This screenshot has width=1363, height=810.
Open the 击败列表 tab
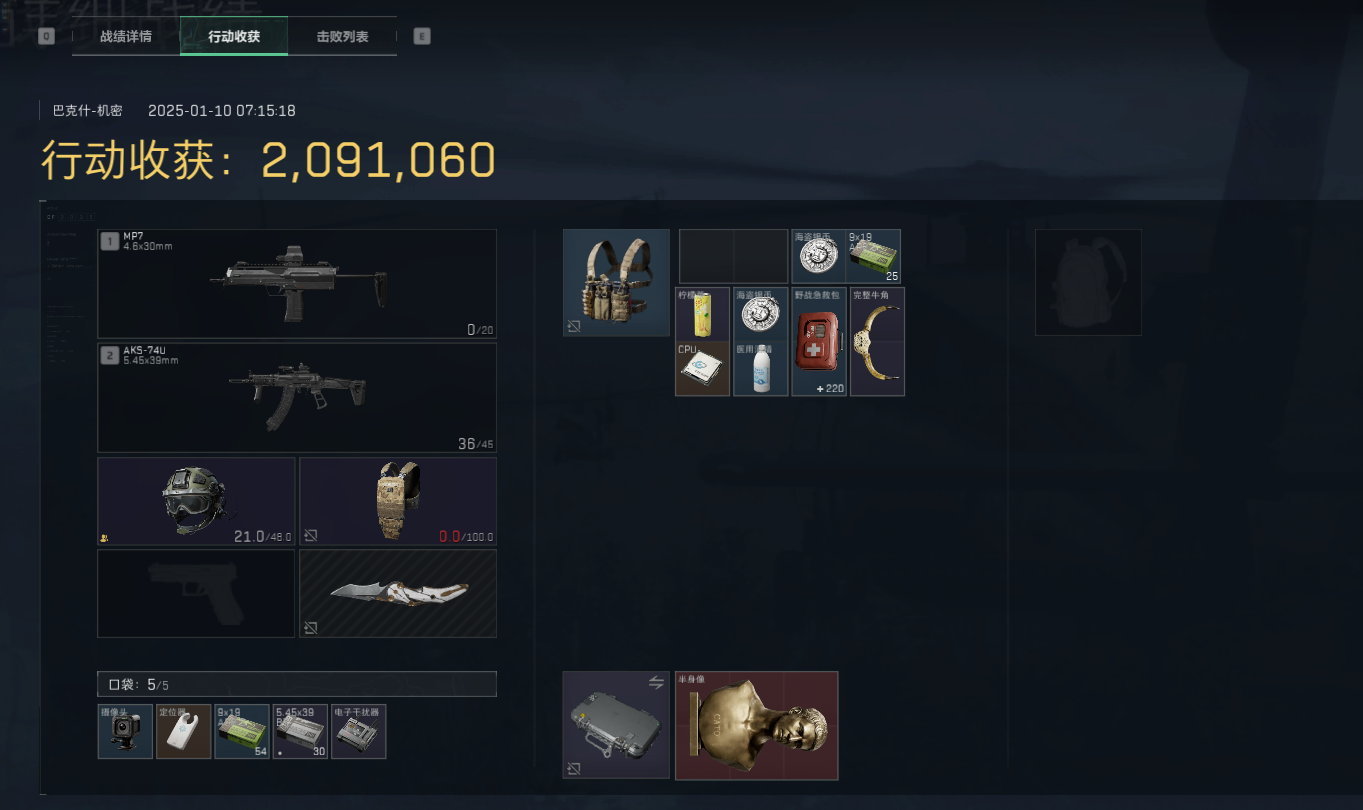click(342, 36)
